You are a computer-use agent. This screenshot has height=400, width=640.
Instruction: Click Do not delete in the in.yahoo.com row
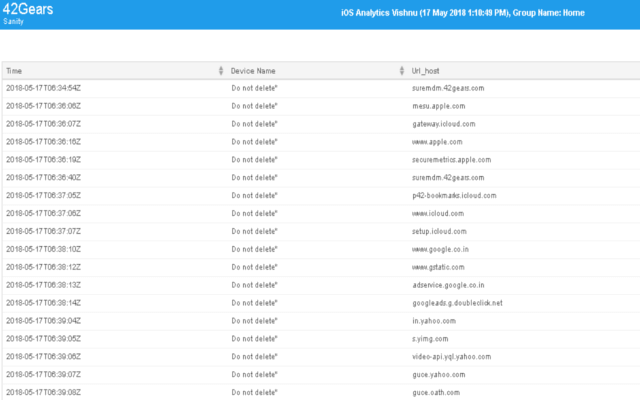coord(254,321)
